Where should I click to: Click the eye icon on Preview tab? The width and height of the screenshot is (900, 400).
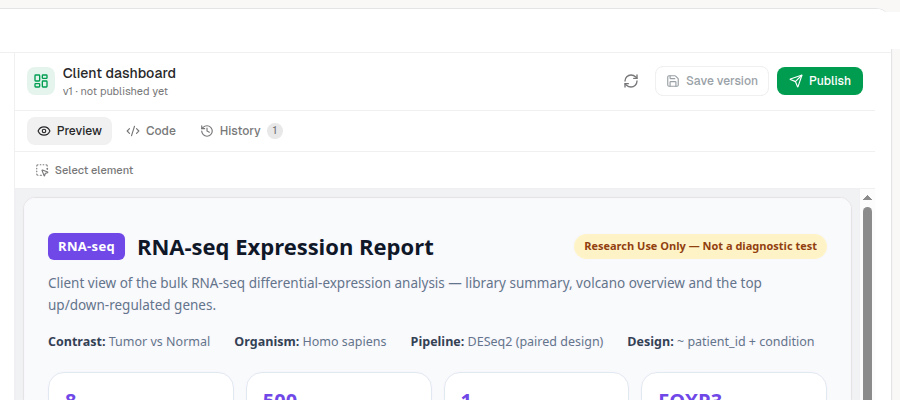[x=44, y=131]
